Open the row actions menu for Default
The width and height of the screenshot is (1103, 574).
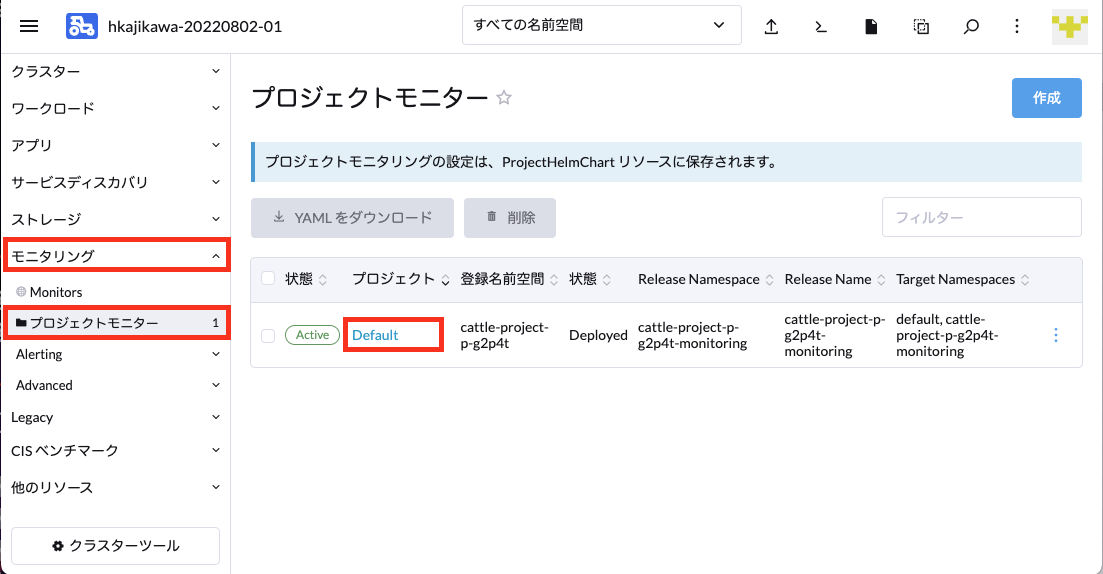point(1056,335)
